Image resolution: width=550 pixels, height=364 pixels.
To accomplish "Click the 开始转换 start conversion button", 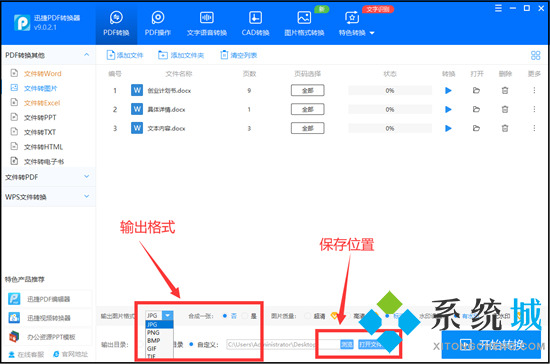I will click(491, 344).
